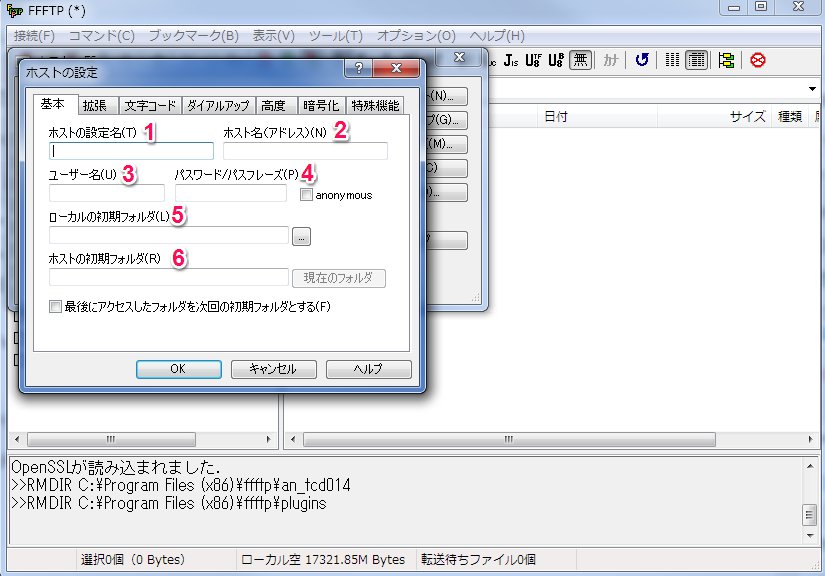Open remote path dropdown arrow
Image resolution: width=825 pixels, height=576 pixels.
point(812,89)
